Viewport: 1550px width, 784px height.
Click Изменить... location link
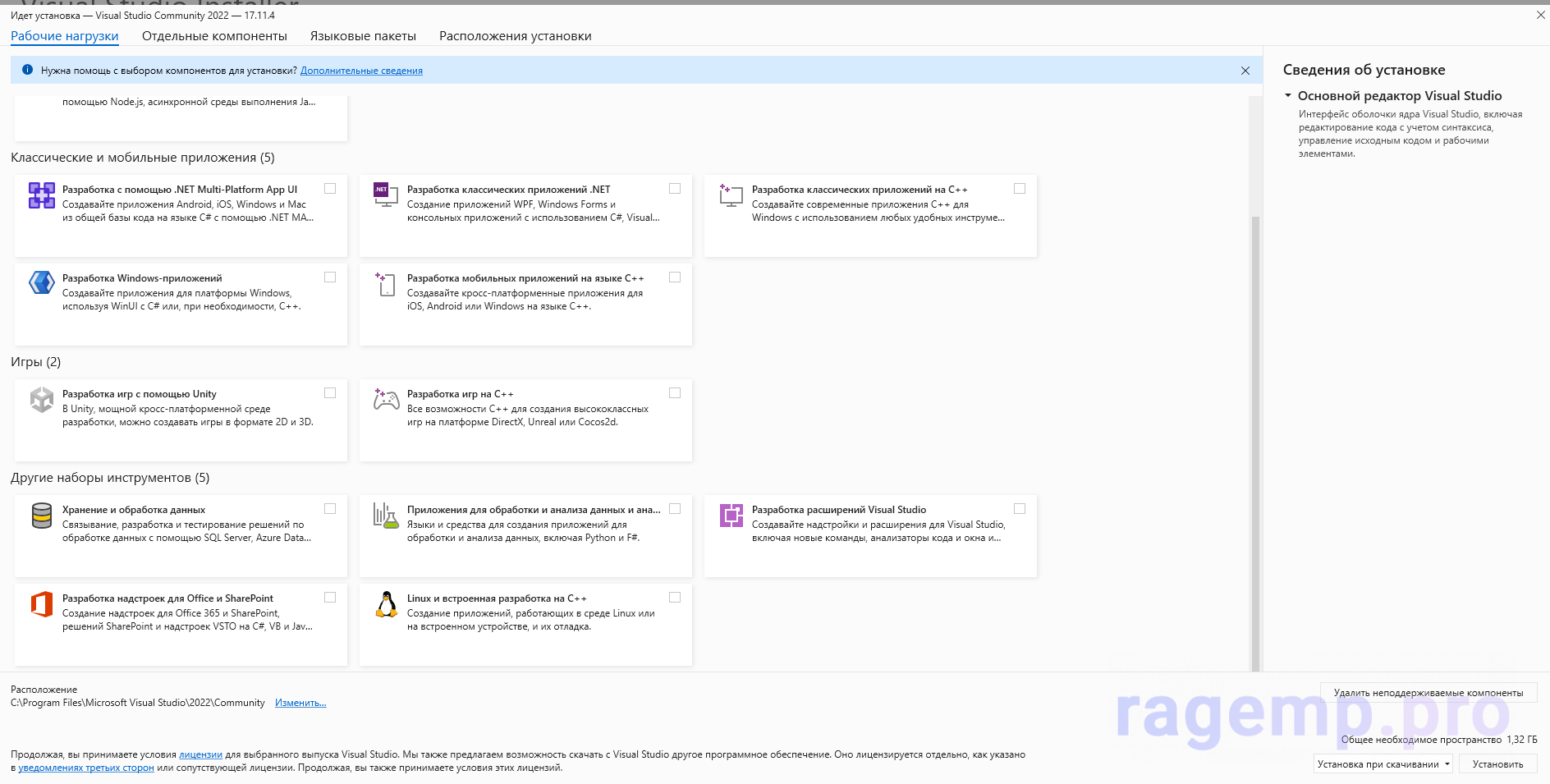[300, 703]
